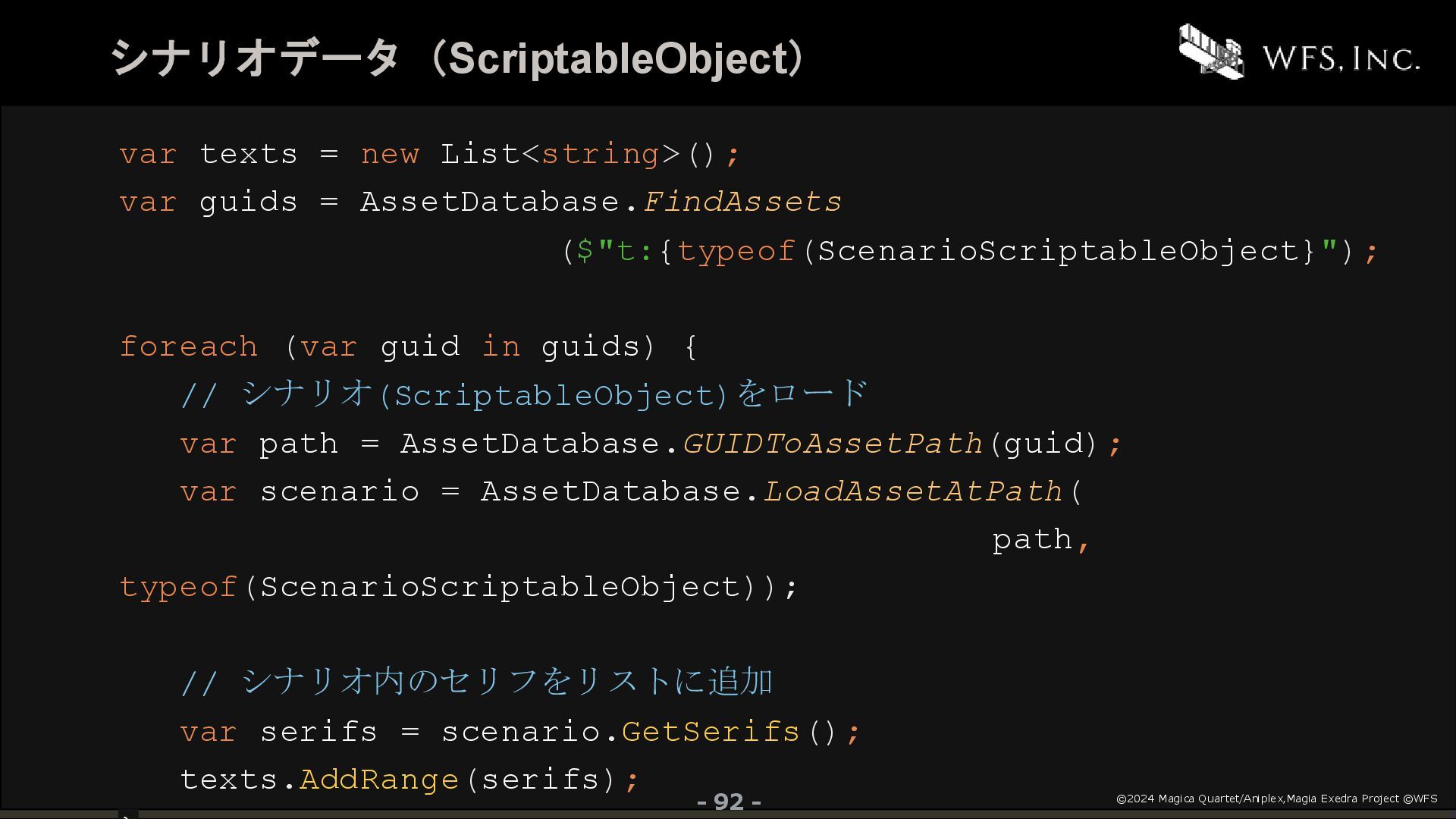The height and width of the screenshot is (819, 1456).
Task: Click 'var guids' variable declaration
Action: coord(209,202)
